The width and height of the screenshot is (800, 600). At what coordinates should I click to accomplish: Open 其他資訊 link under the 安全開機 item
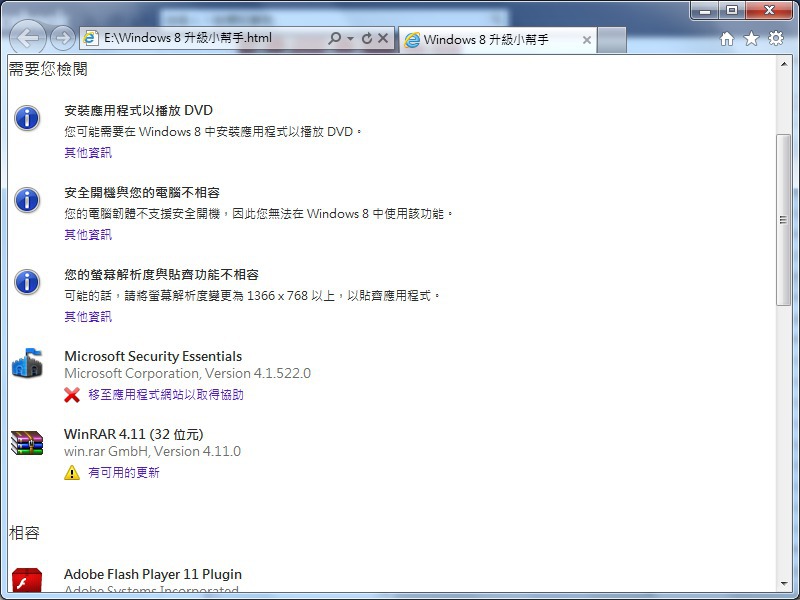[x=88, y=234]
